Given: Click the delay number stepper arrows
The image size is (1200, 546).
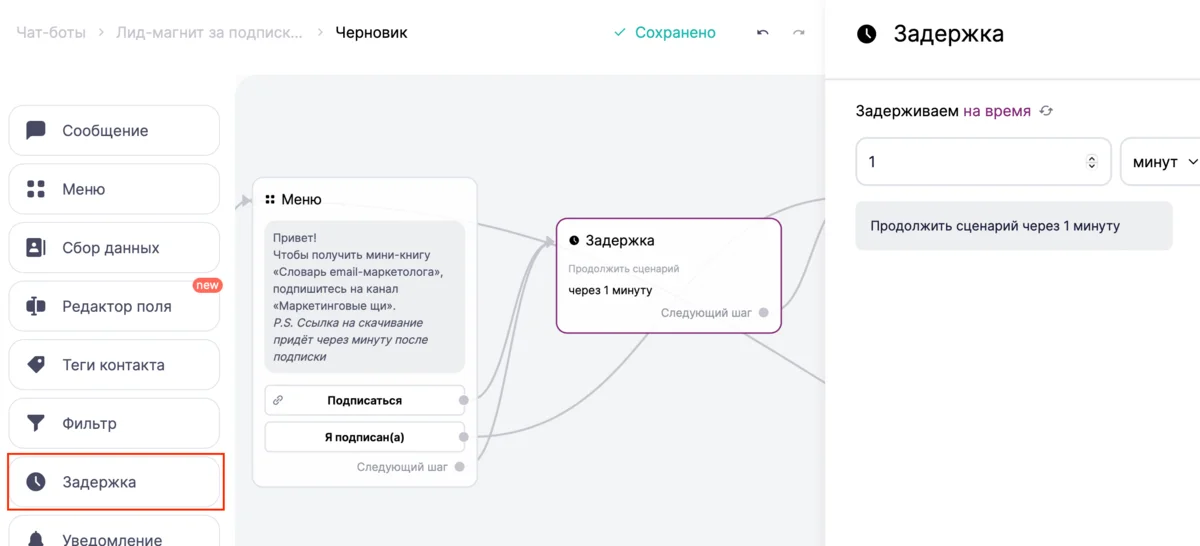Looking at the screenshot, I should 1092,162.
